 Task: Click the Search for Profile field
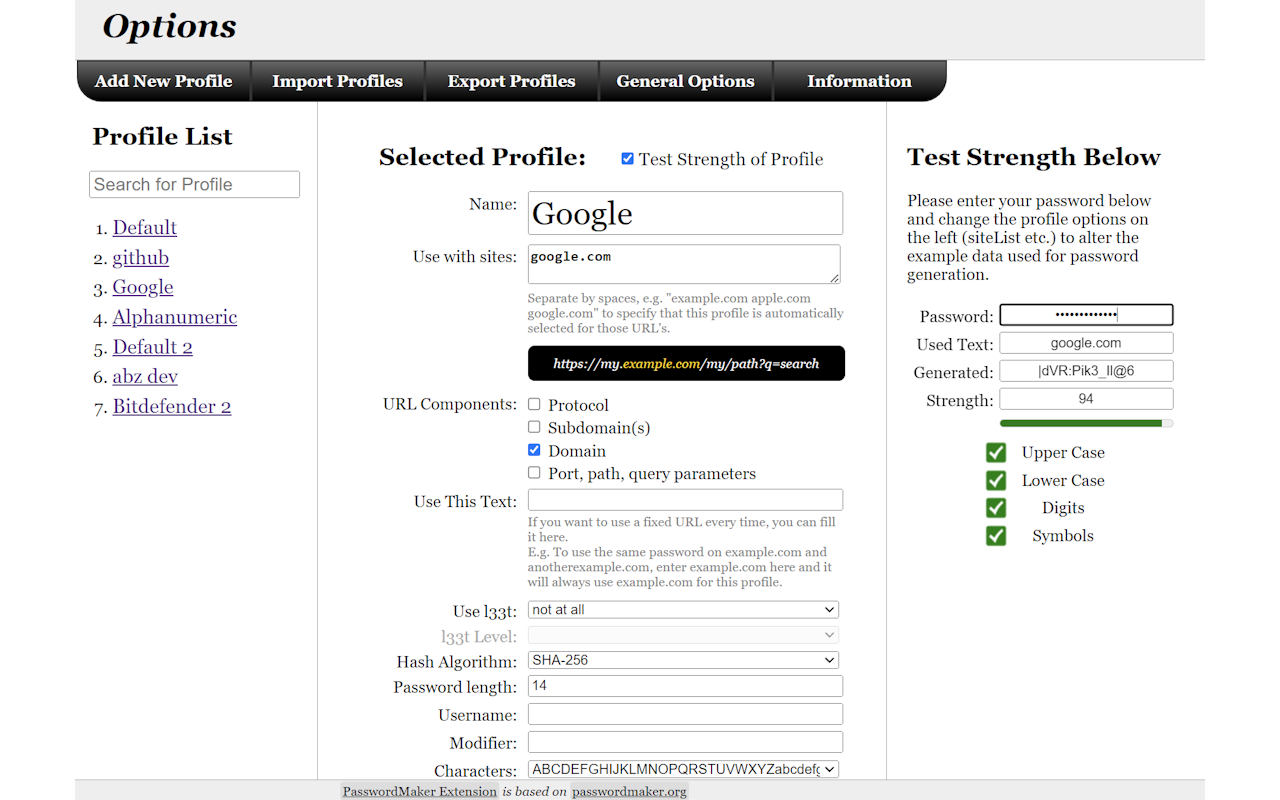(x=194, y=184)
